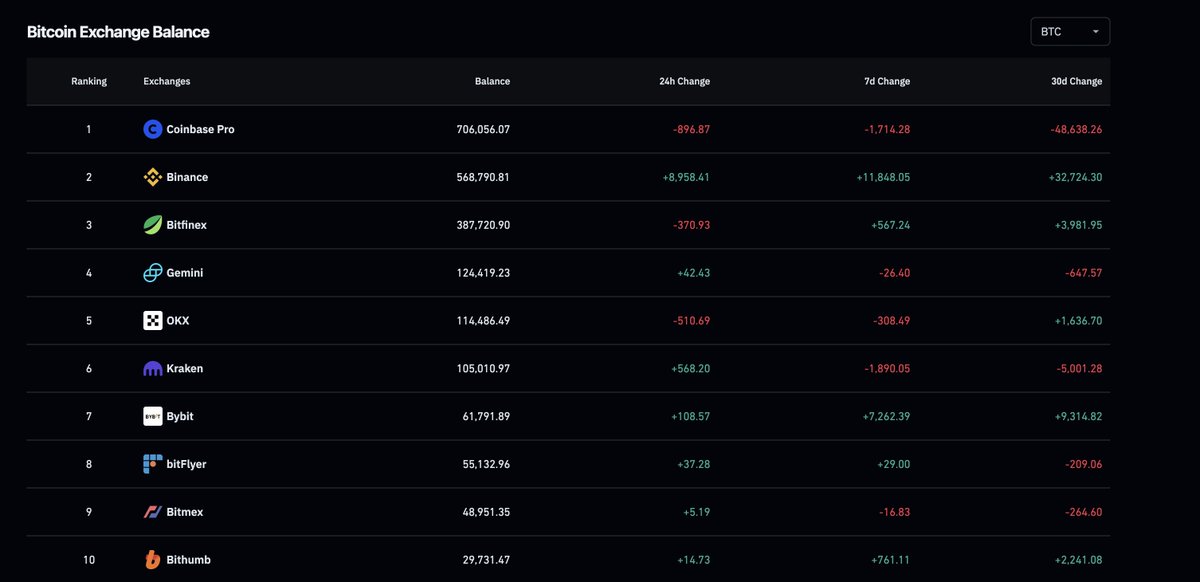1200x582 pixels.
Task: Select the balance value 61,791.89
Action: pos(487,416)
